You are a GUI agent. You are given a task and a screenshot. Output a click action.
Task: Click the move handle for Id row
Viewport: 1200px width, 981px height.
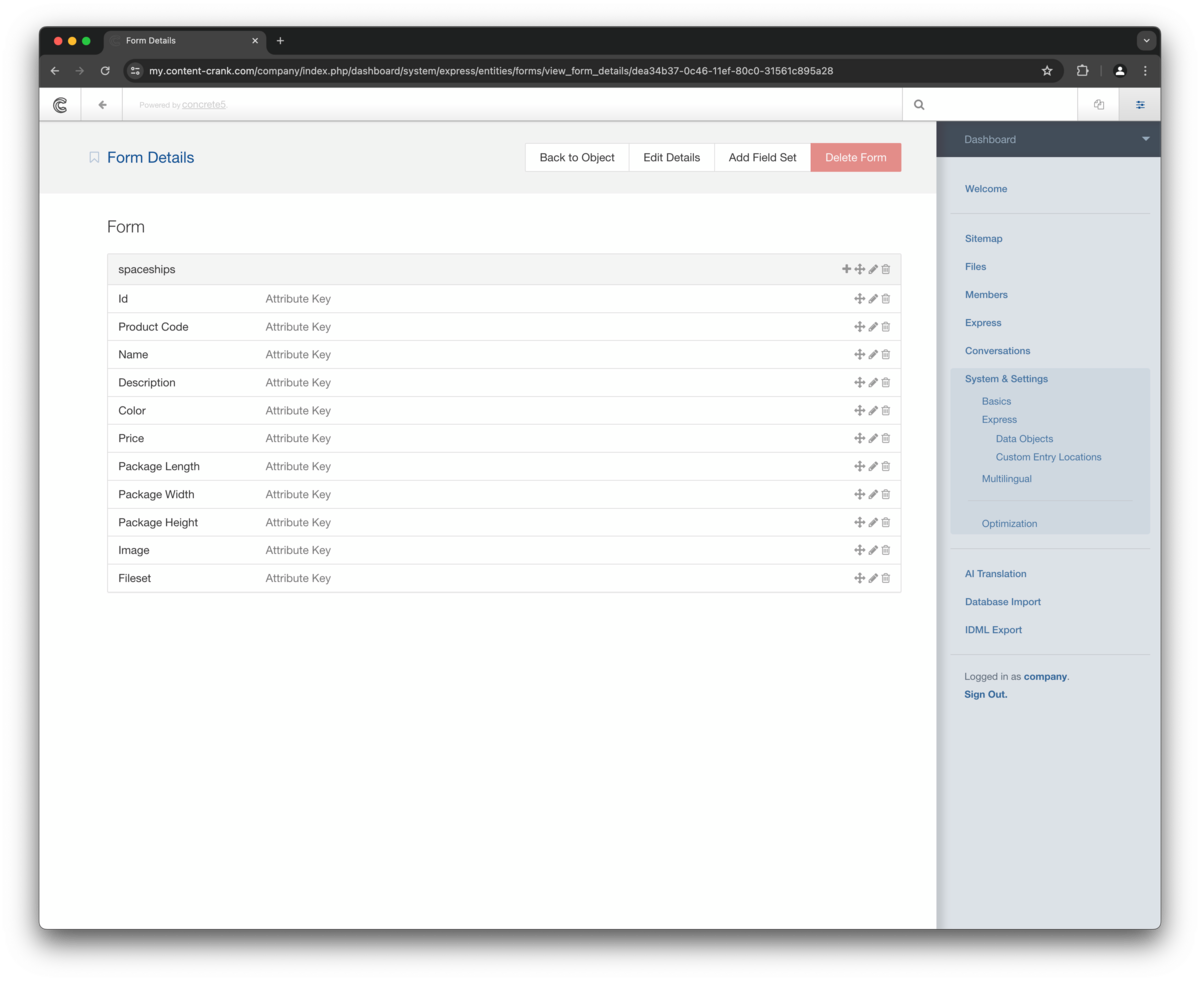[860, 299]
